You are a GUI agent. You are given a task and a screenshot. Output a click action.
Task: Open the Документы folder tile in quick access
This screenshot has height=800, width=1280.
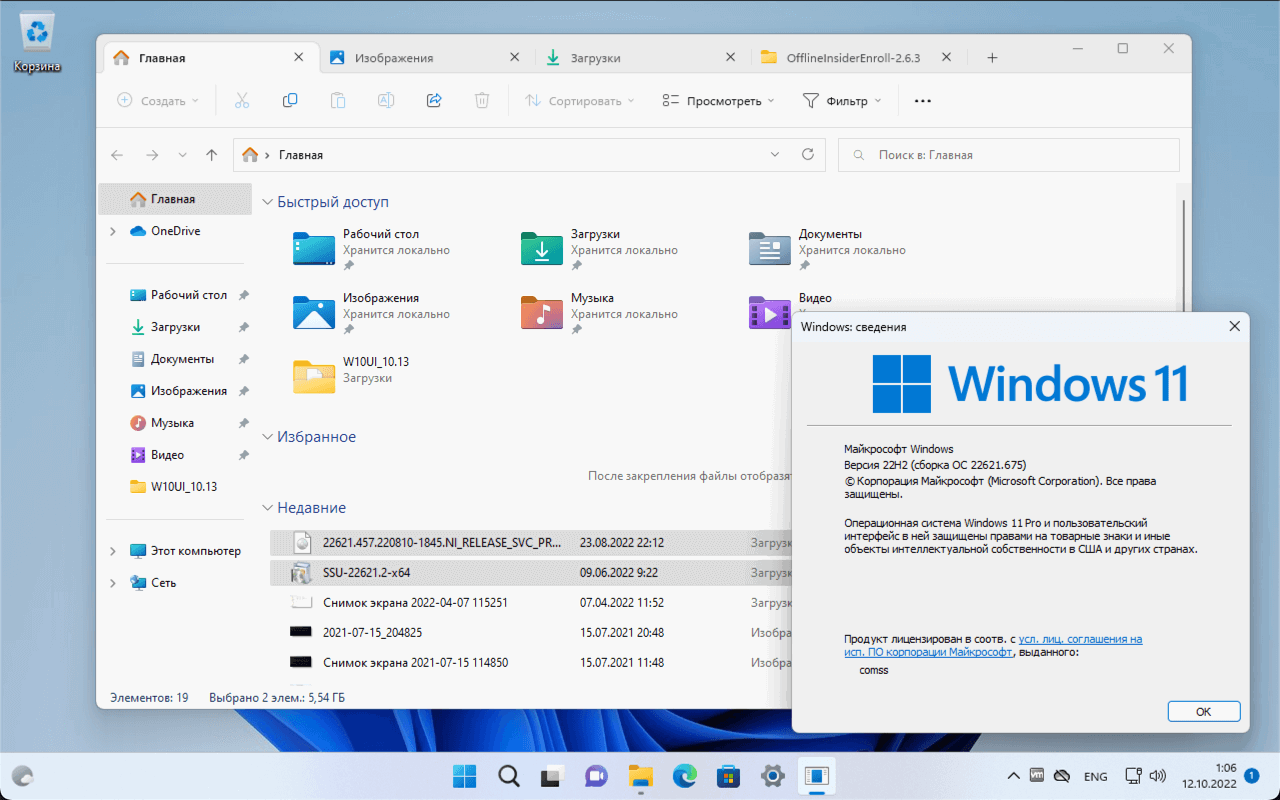click(x=828, y=249)
